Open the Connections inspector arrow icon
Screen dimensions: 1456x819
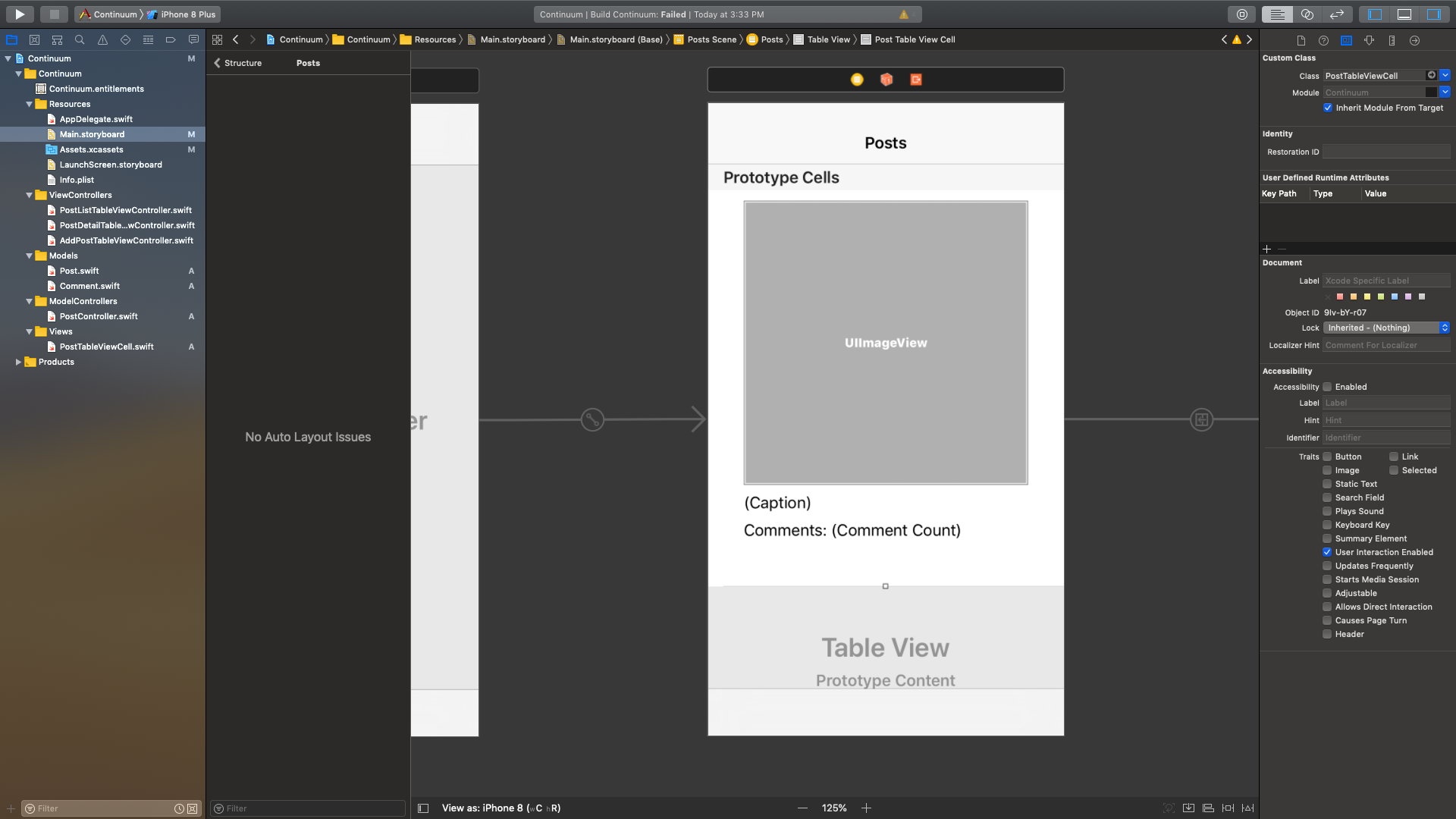point(1414,40)
